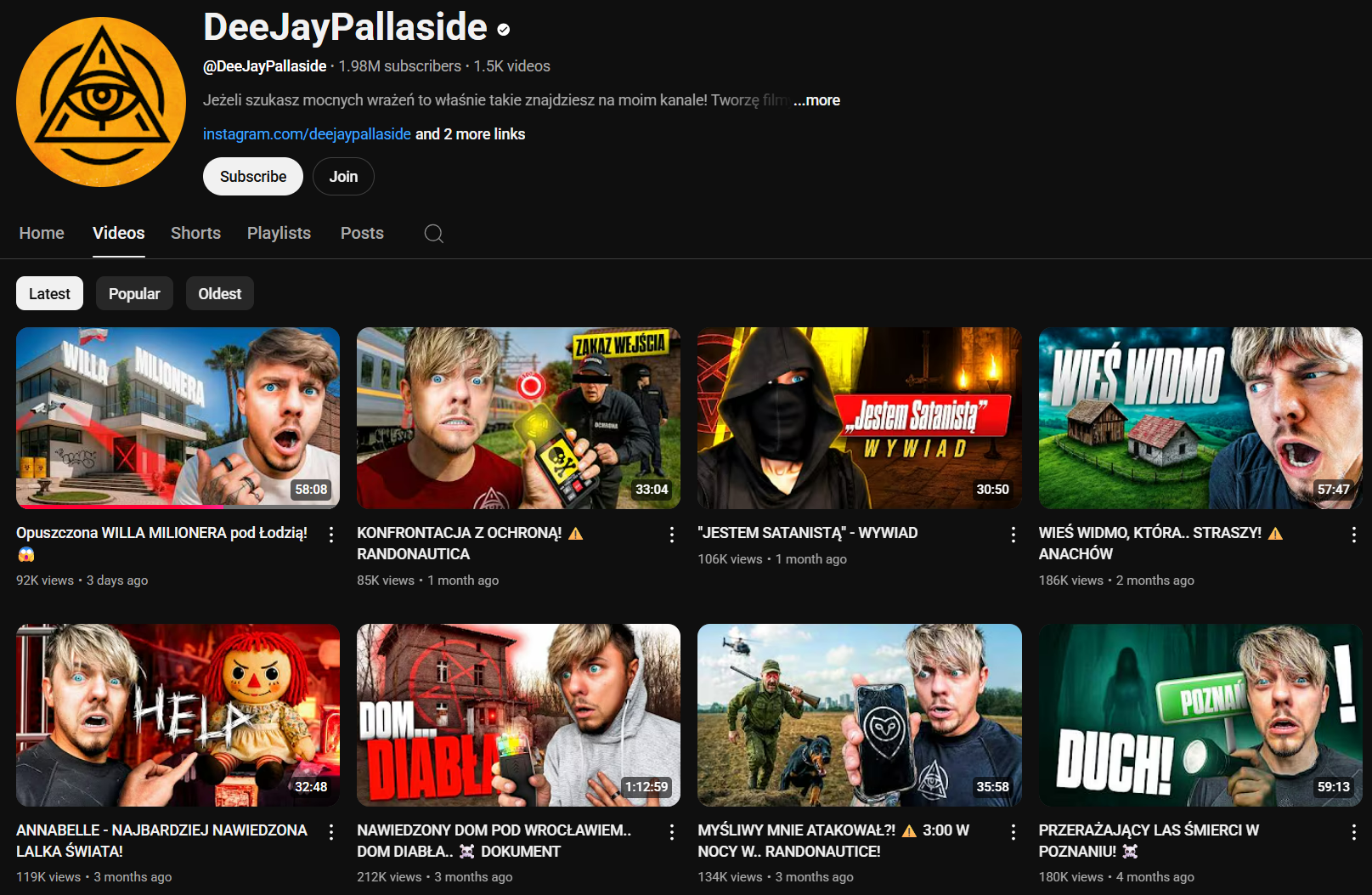Go to the Playlists tab
The width and height of the screenshot is (1372, 895).
[279, 233]
